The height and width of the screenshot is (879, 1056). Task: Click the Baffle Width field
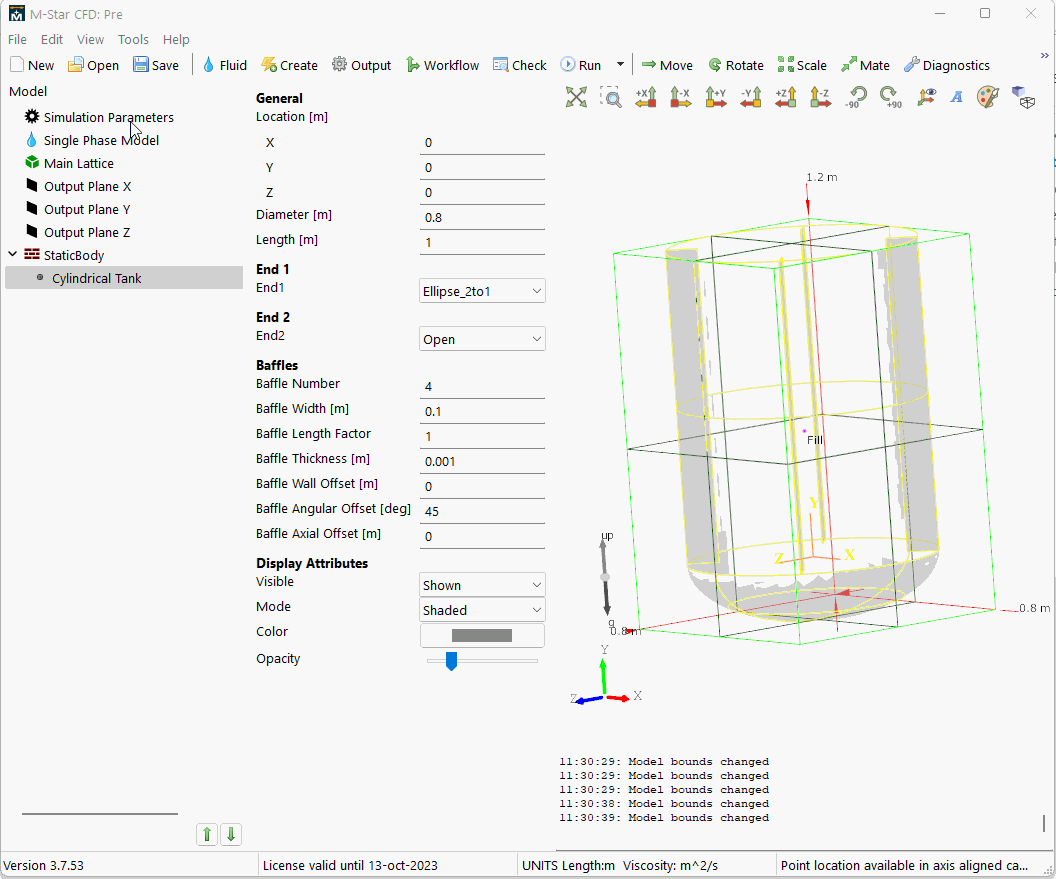482,411
